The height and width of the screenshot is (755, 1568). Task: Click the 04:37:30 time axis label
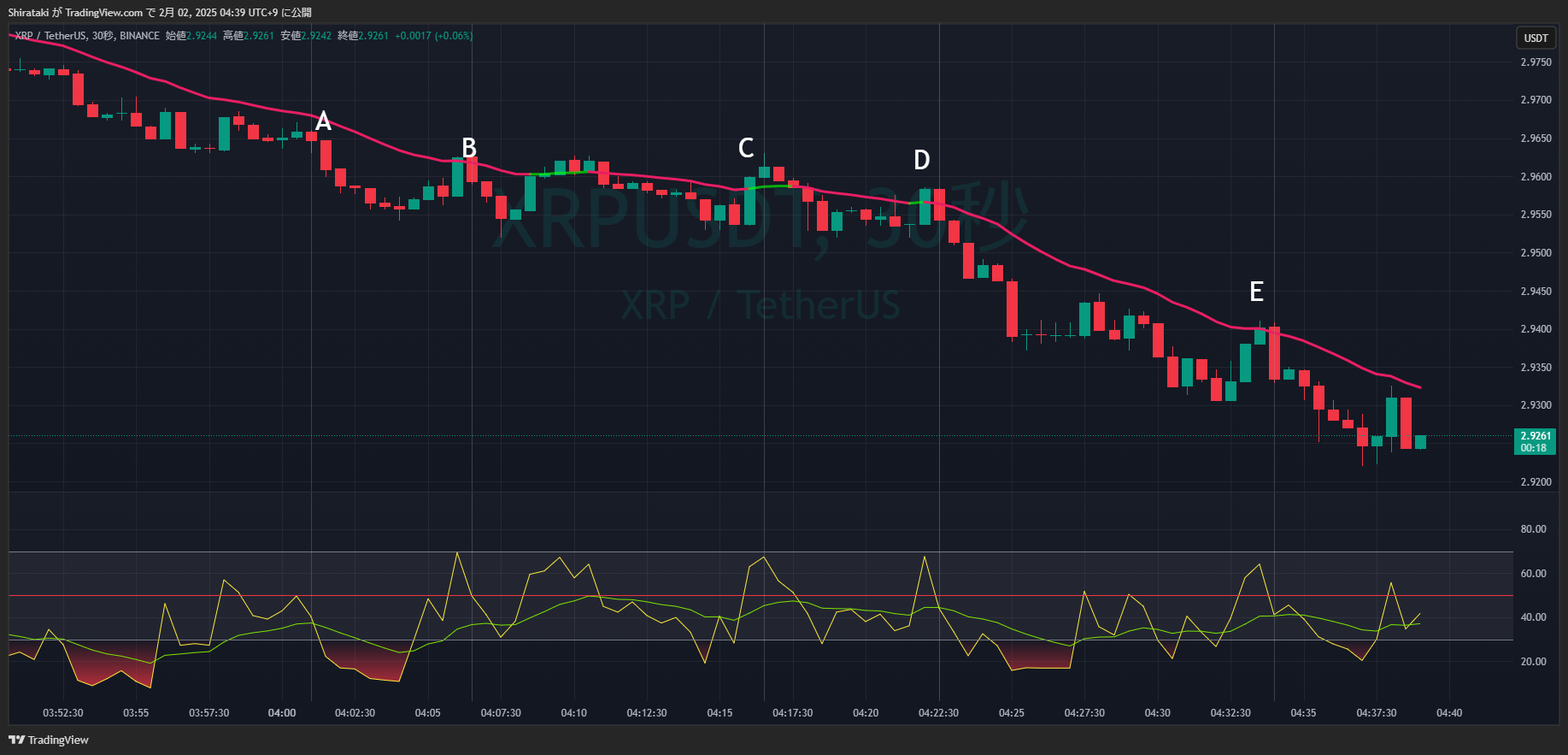[x=1377, y=713]
